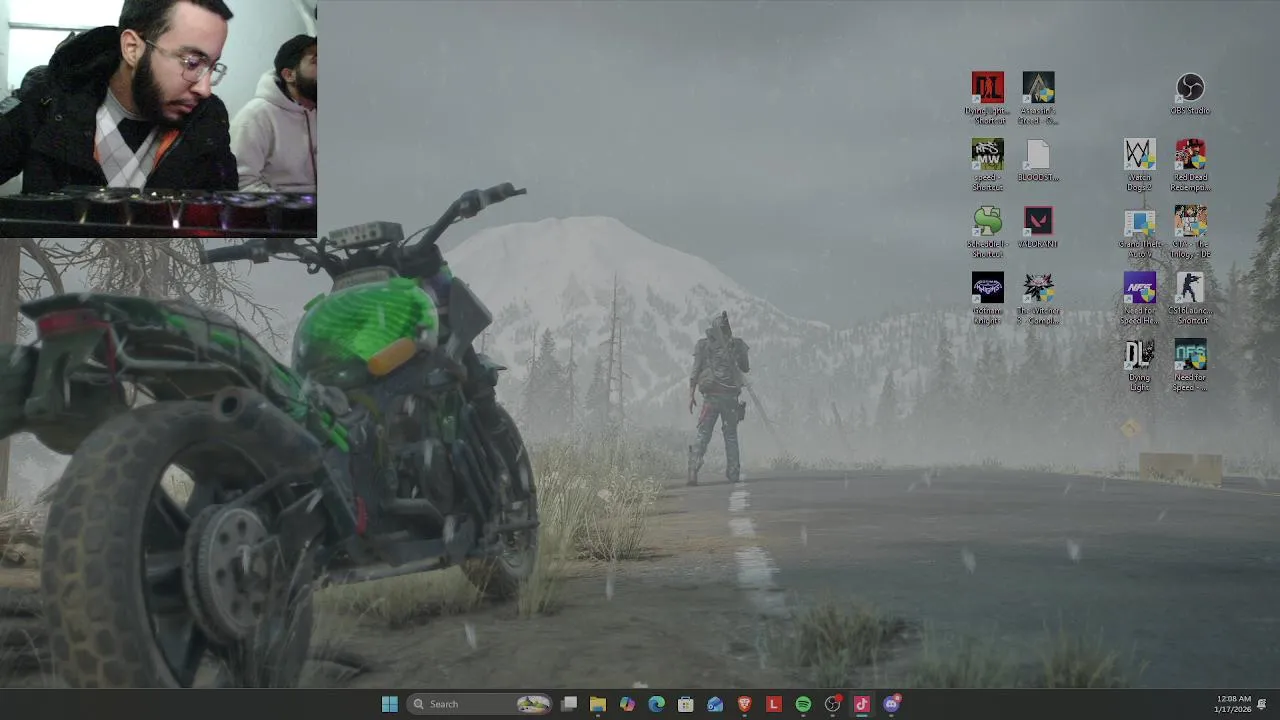Open the Outlook taskbar icon
This screenshot has width=1280, height=720.
[x=715, y=704]
